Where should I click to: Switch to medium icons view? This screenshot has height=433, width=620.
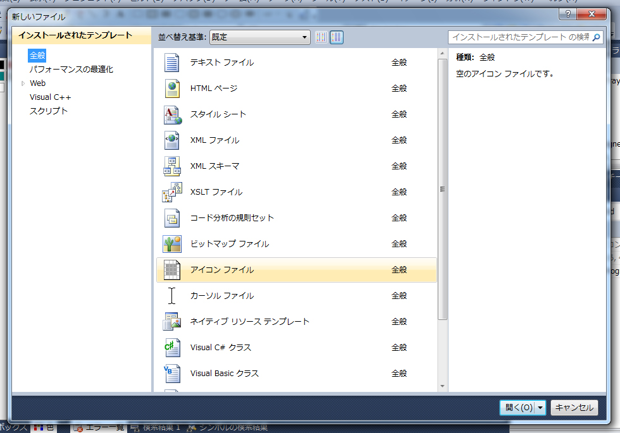336,37
